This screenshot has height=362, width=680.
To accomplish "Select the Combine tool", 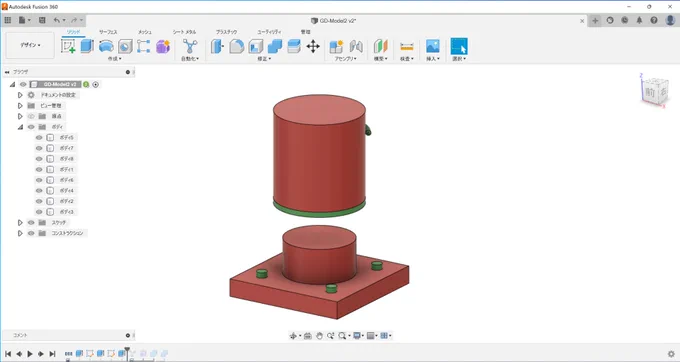I will [275, 46].
